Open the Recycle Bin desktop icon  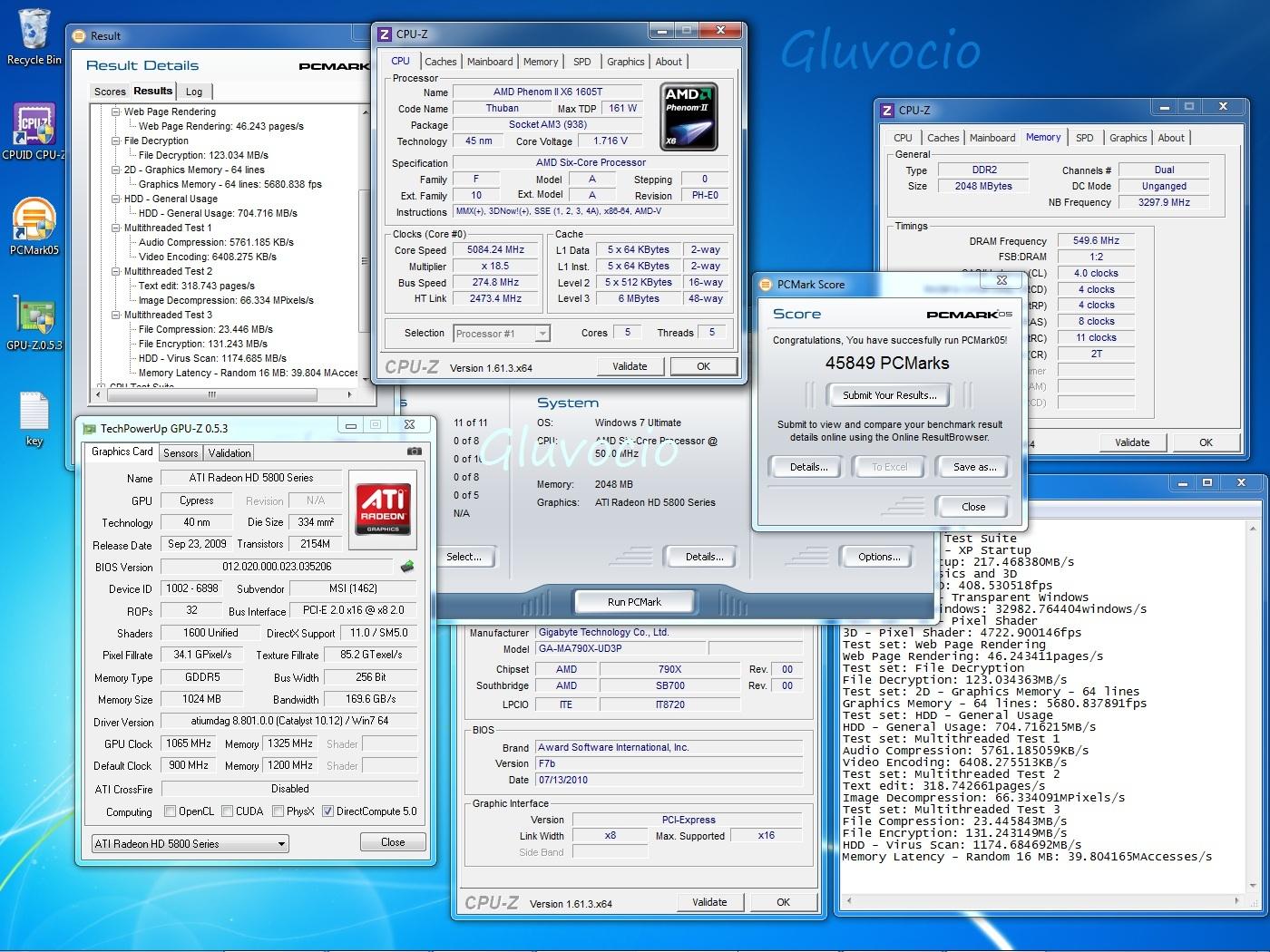click(x=34, y=36)
